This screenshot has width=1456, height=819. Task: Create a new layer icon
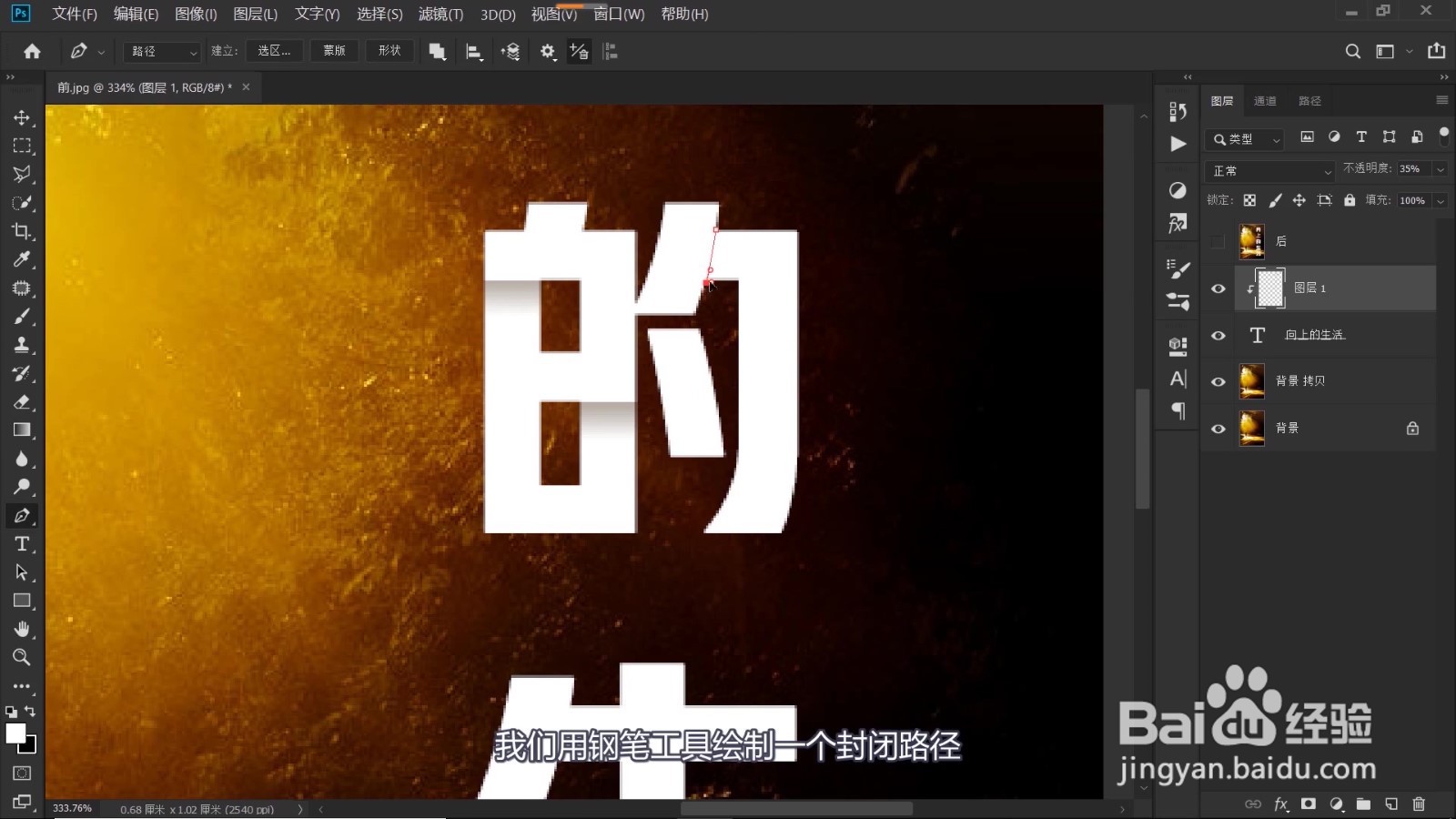pyautogui.click(x=1391, y=804)
